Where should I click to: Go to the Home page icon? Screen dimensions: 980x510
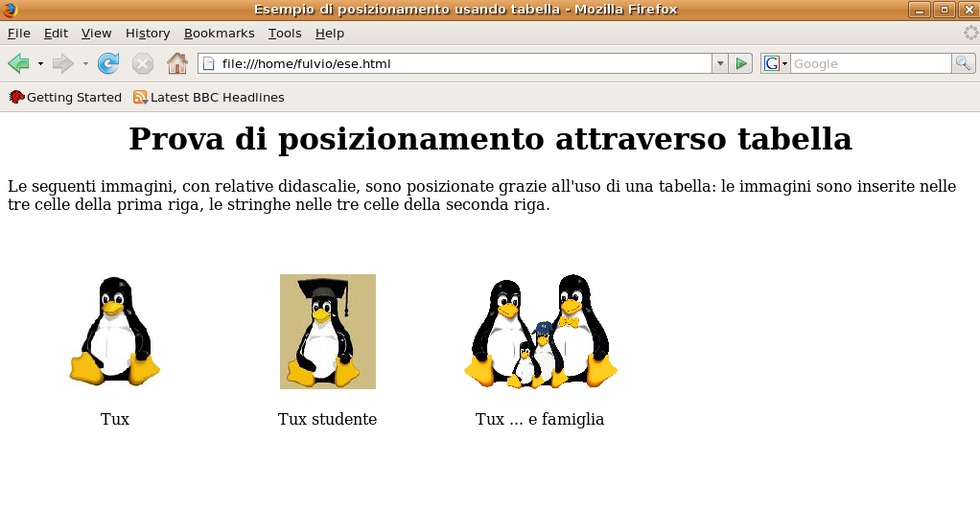pyautogui.click(x=177, y=63)
